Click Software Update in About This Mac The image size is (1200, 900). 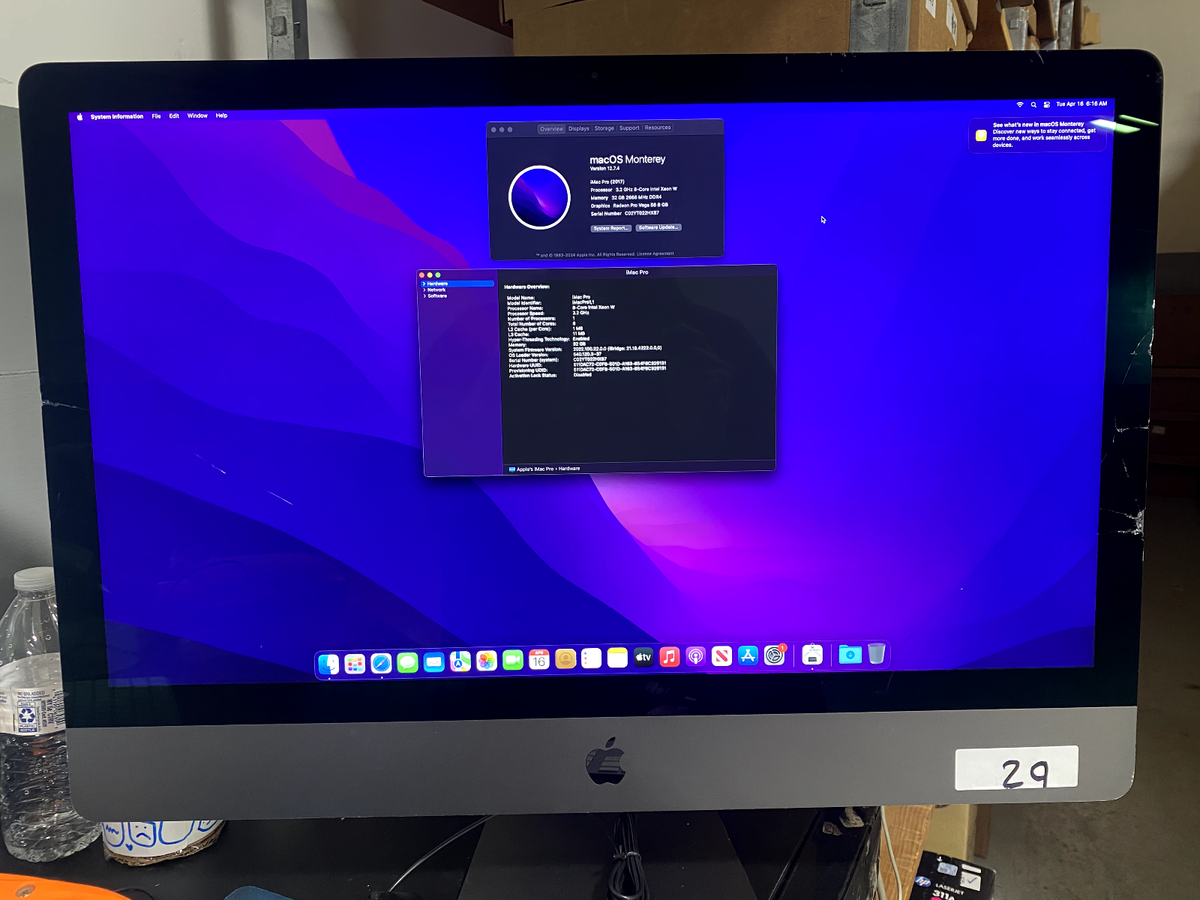click(658, 228)
